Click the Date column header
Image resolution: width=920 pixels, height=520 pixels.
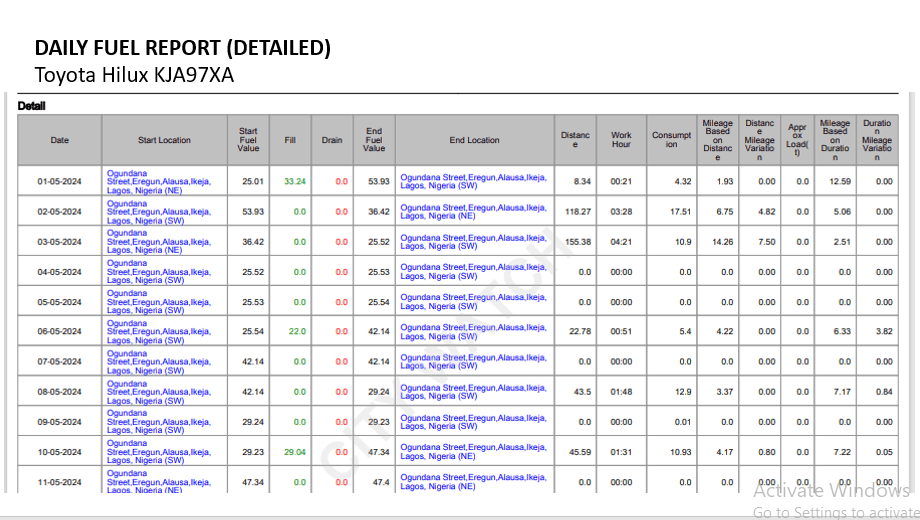(x=59, y=140)
